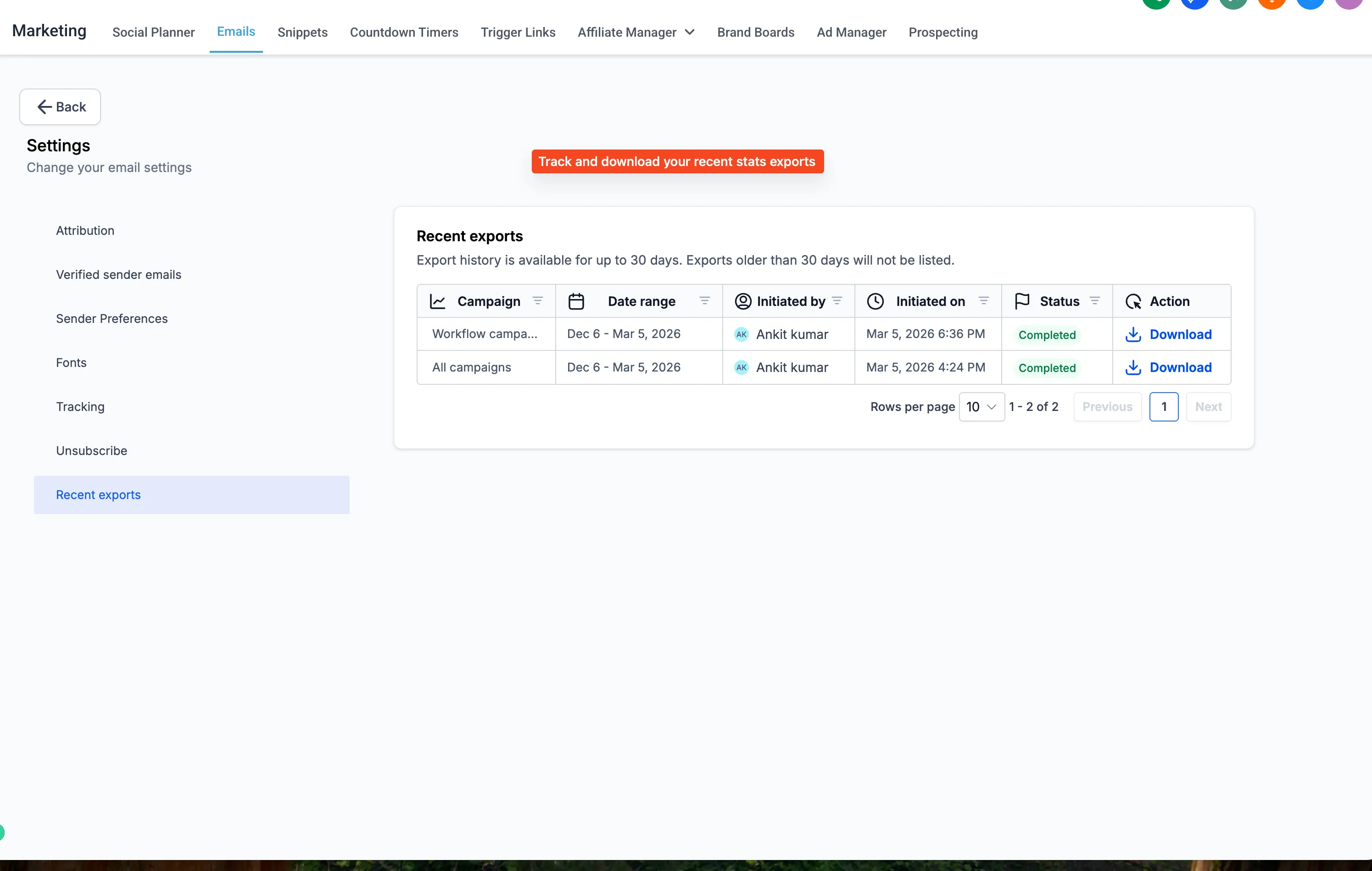The width and height of the screenshot is (1372, 871).
Task: Click the calendar icon in Date range header
Action: (576, 301)
